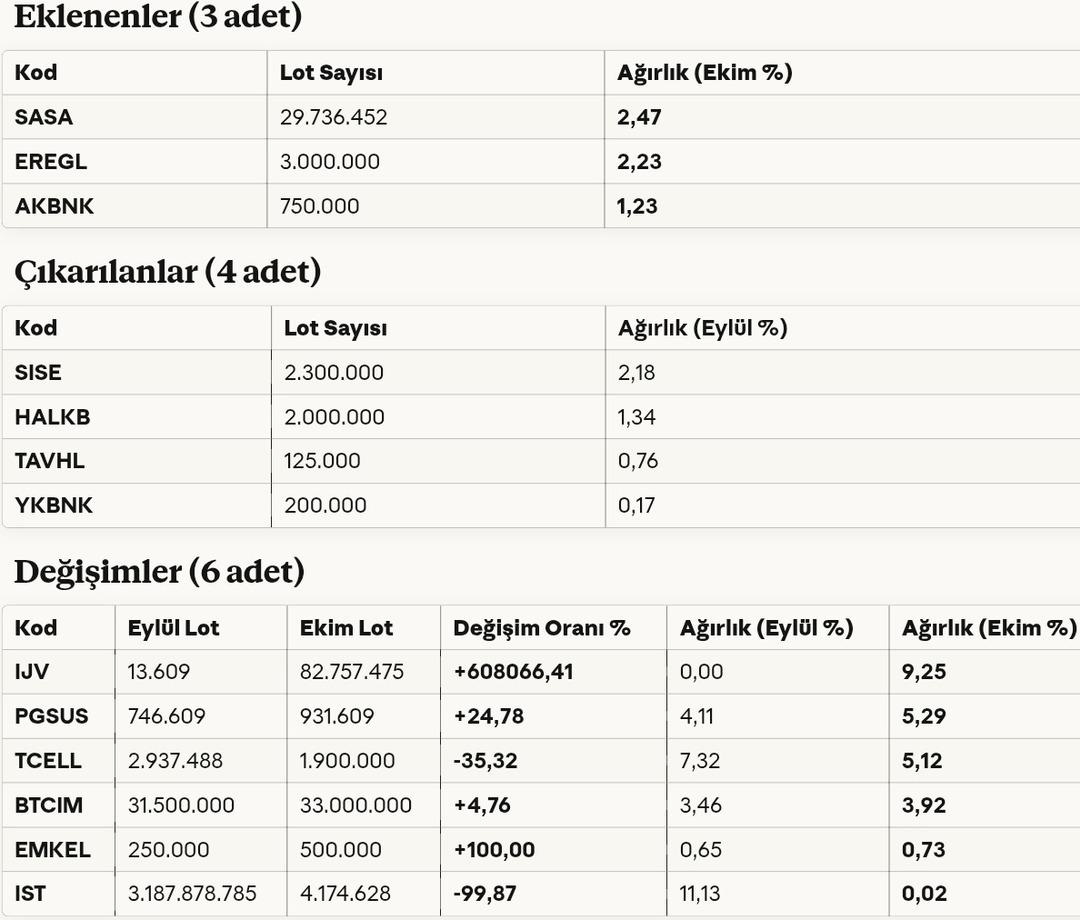Click the Ekim Lot column header
1080x920 pixels.
346,628
